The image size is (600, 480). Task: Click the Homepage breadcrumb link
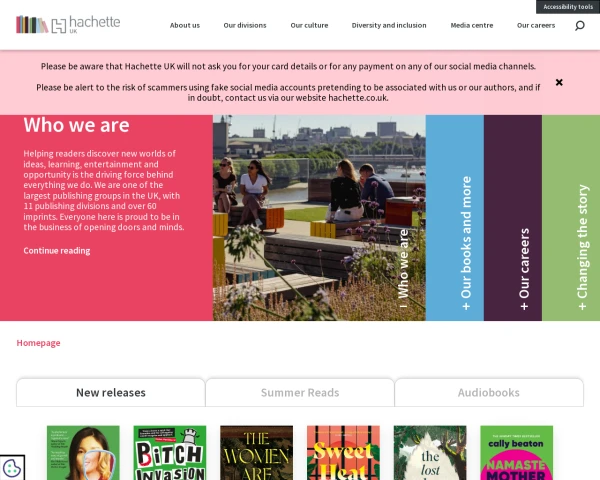coord(38,343)
